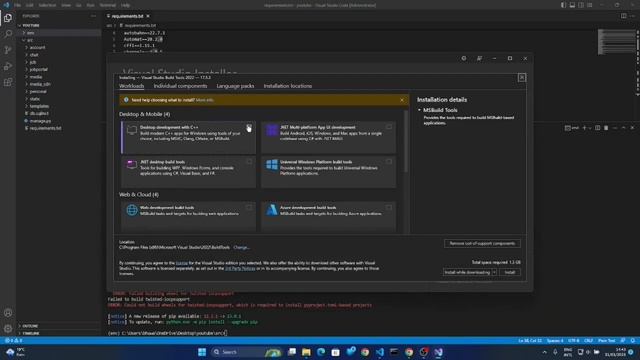This screenshot has height=360, width=640.
Task: Dismiss the yellow help banner
Action: [x=402, y=100]
